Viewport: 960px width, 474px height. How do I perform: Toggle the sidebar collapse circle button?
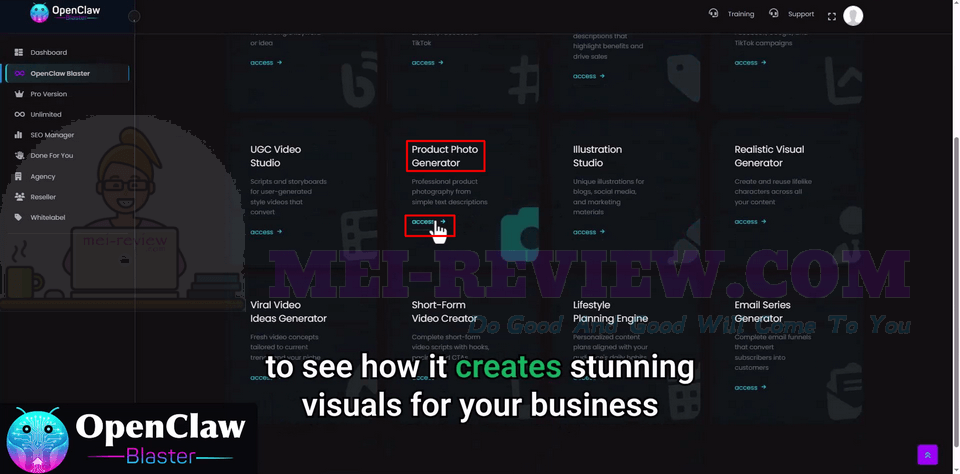tap(134, 17)
